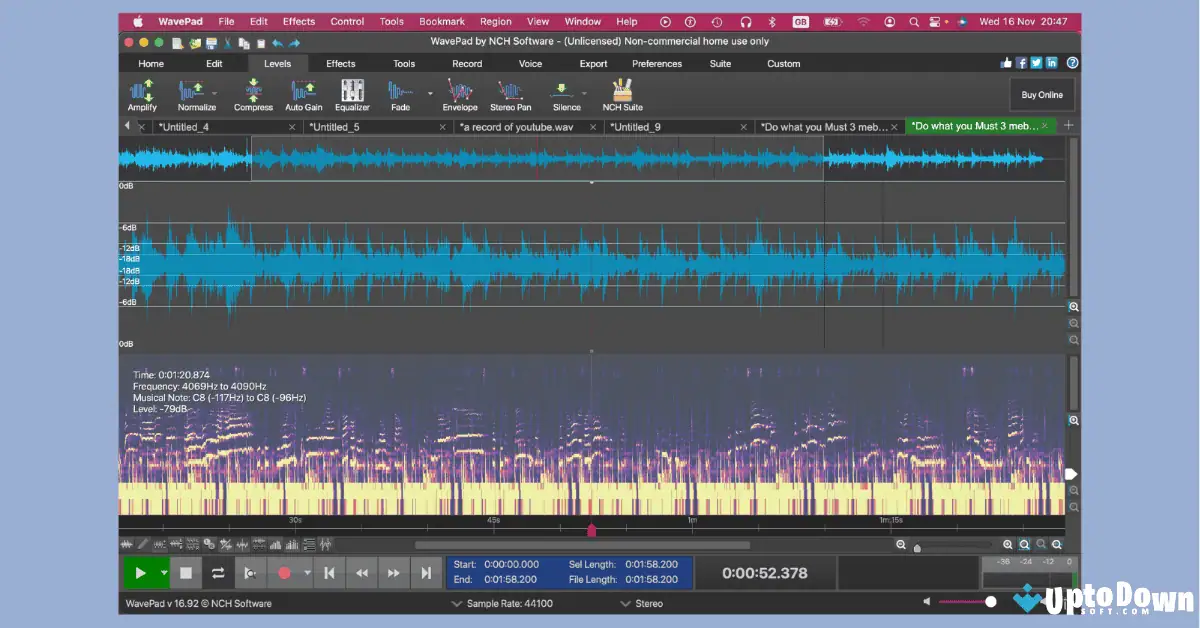Open the Envelope tool
1200x628 pixels.
click(x=459, y=95)
